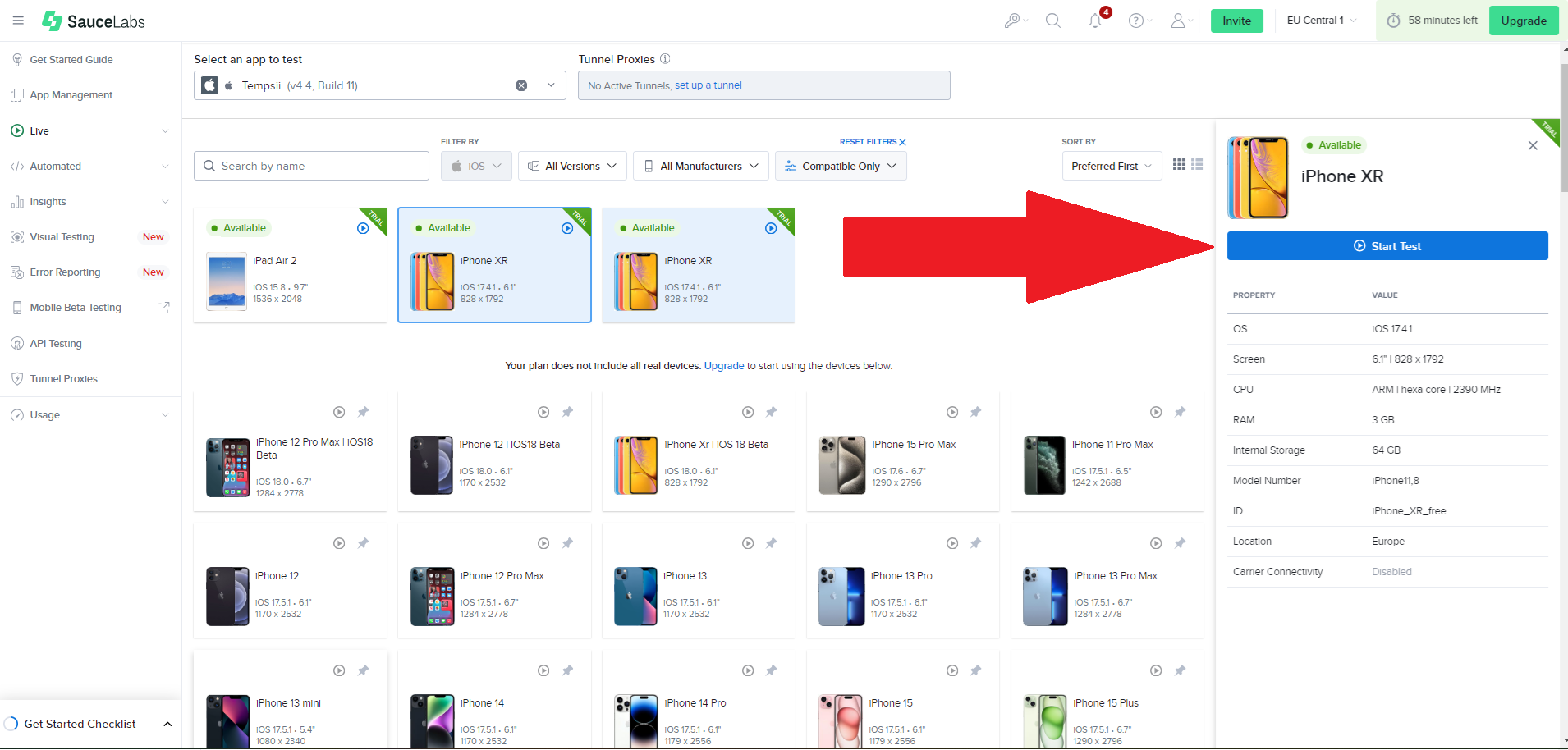Click play icon on iPhone 13 Pro card
Image resolution: width=1568 pixels, height=750 pixels.
(x=952, y=543)
